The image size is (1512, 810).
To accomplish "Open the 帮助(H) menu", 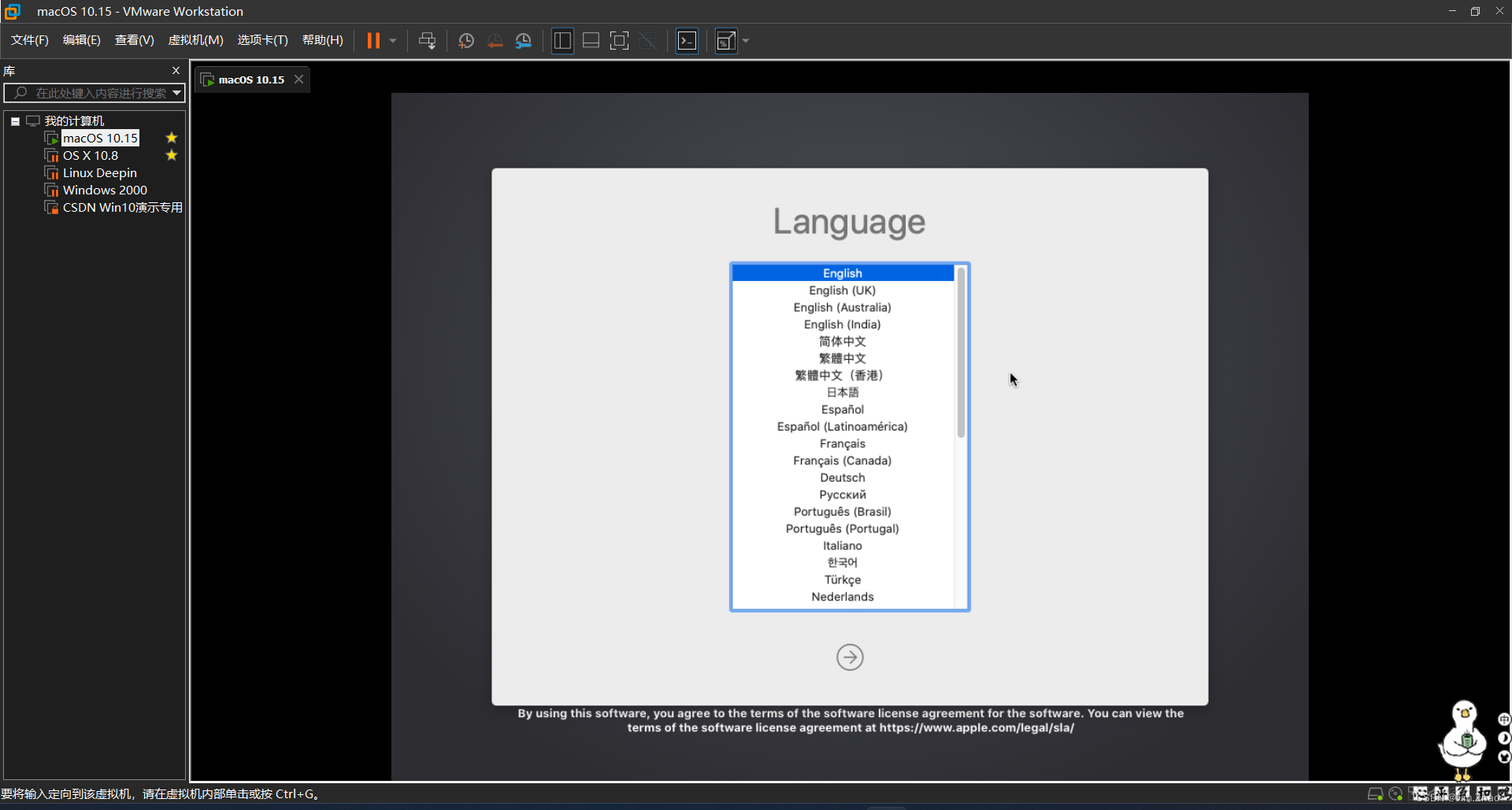I will pyautogui.click(x=323, y=40).
